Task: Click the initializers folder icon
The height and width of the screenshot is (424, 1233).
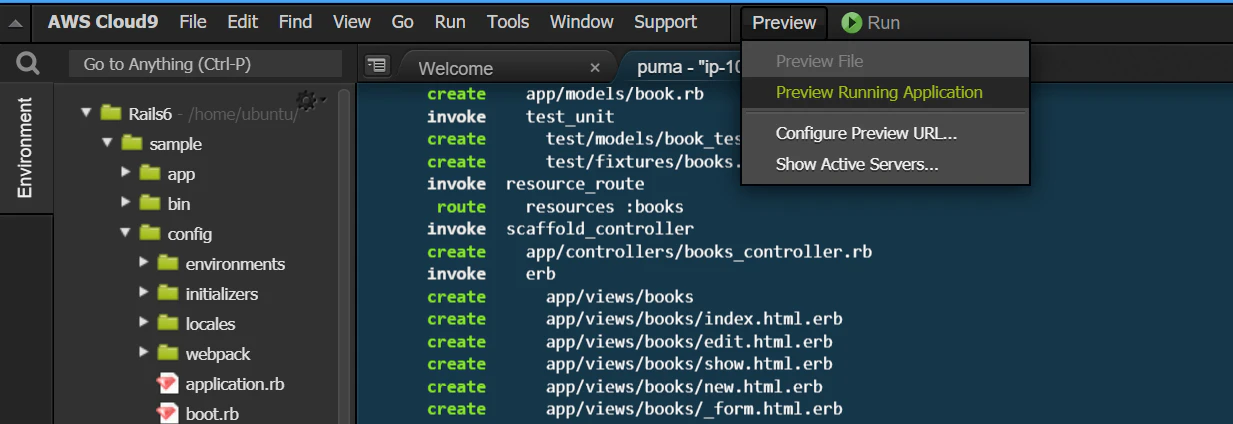Action: pyautogui.click(x=168, y=293)
